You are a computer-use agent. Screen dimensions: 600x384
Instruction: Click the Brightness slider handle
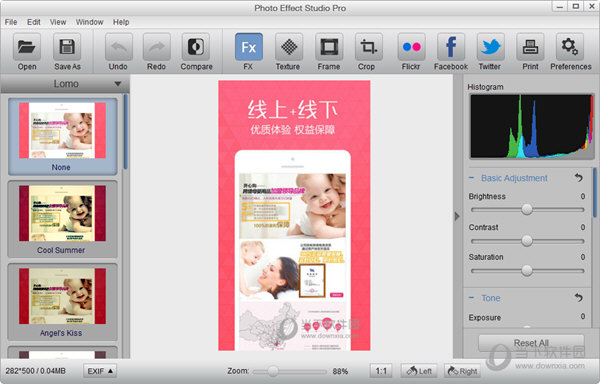click(527, 209)
